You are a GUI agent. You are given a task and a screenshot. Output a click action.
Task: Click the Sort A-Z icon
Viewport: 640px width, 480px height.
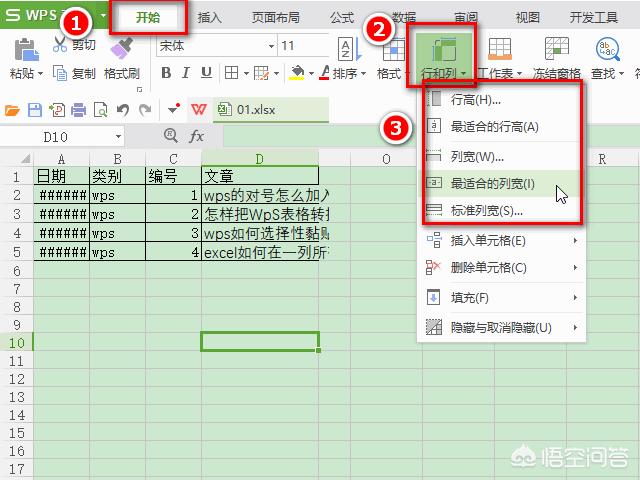349,49
